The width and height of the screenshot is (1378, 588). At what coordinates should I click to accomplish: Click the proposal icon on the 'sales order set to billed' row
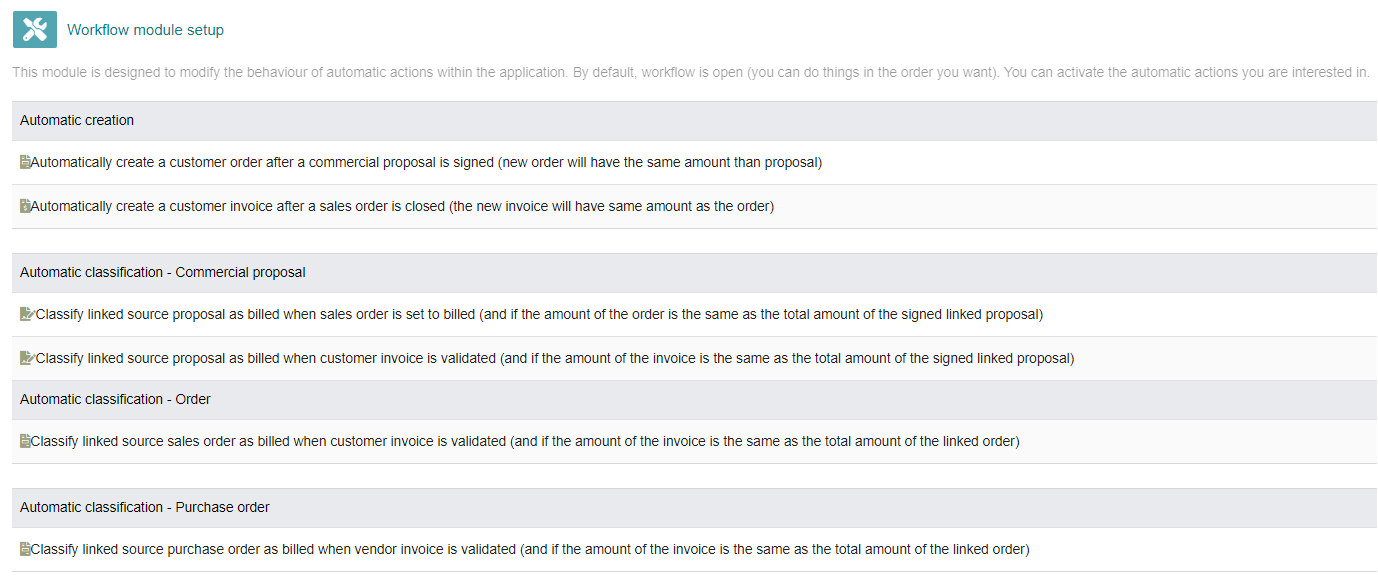[27, 314]
